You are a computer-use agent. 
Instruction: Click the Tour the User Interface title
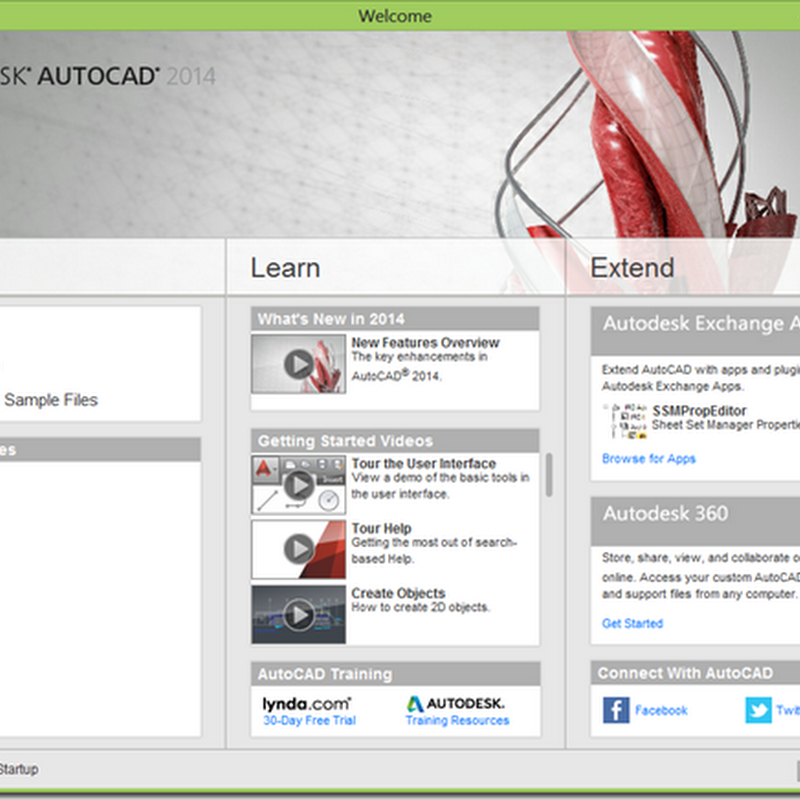[423, 464]
